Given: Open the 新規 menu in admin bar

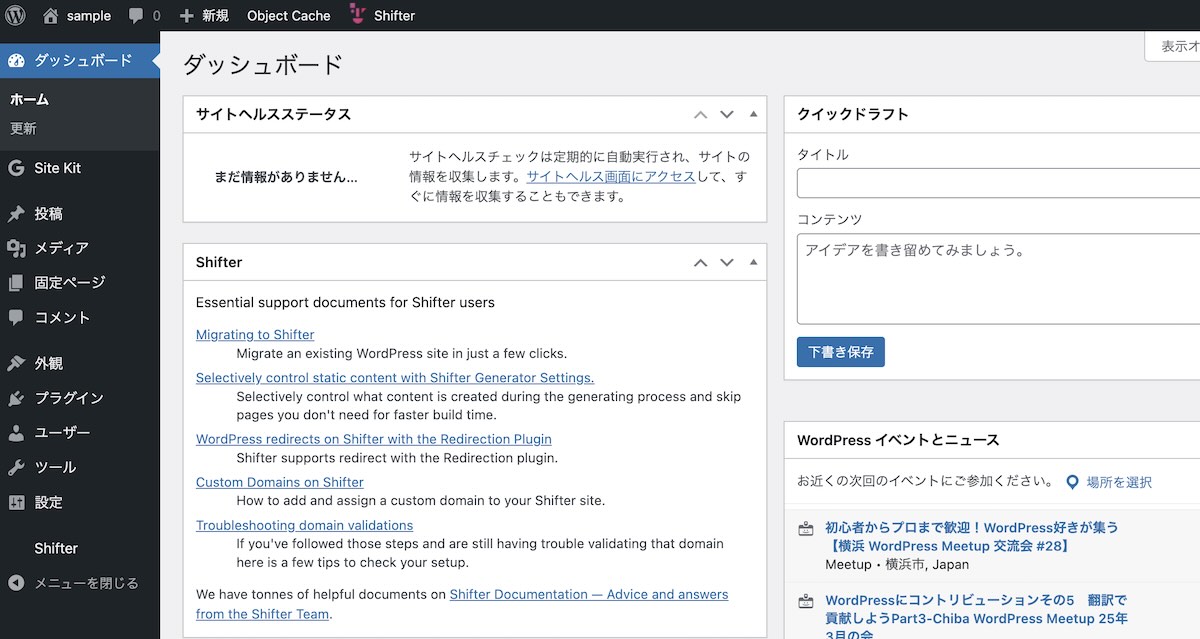Looking at the screenshot, I should (204, 16).
